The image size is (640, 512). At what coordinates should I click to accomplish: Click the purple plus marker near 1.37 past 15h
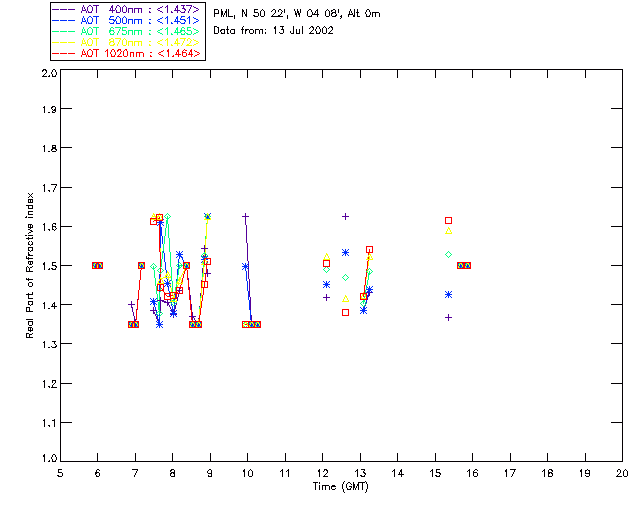tap(449, 318)
